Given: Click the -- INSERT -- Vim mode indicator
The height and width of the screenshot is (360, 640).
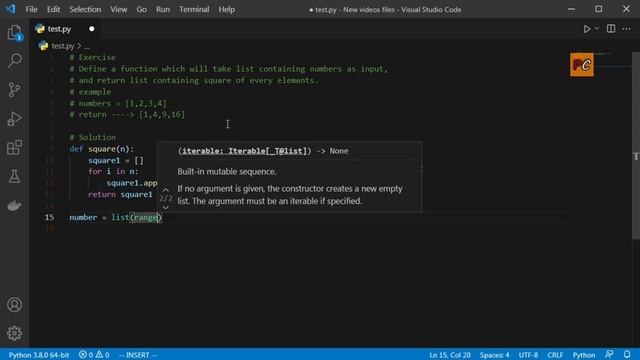Looking at the screenshot, I should tap(138, 355).
